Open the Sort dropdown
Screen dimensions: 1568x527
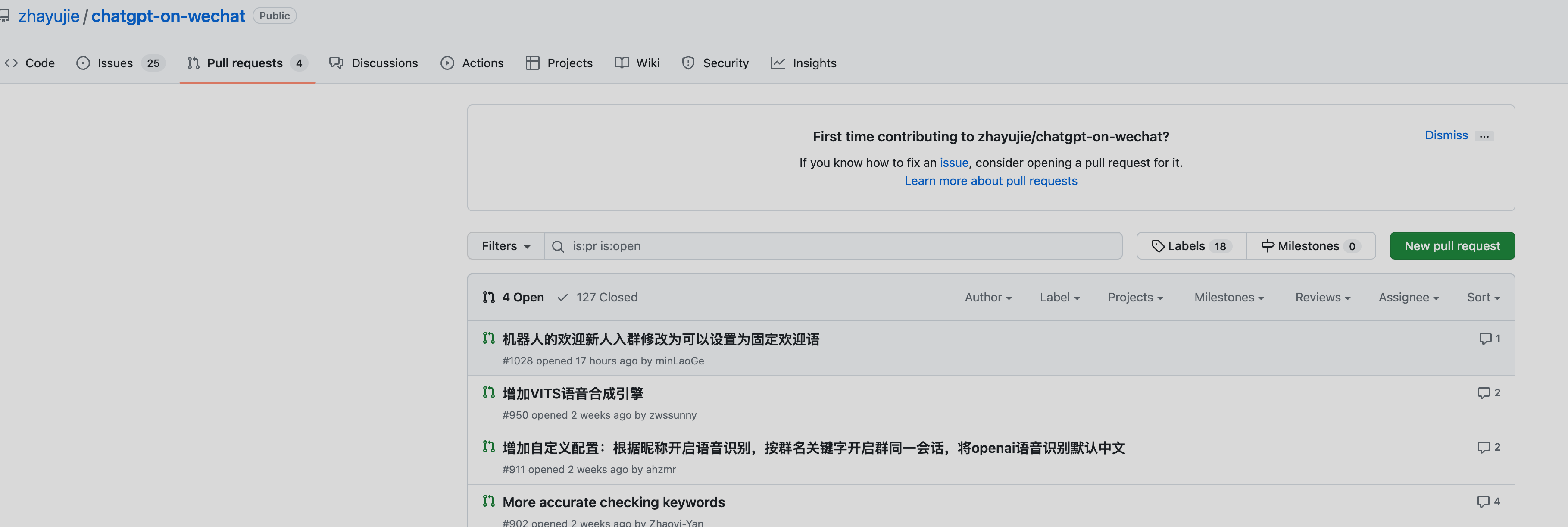1484,297
